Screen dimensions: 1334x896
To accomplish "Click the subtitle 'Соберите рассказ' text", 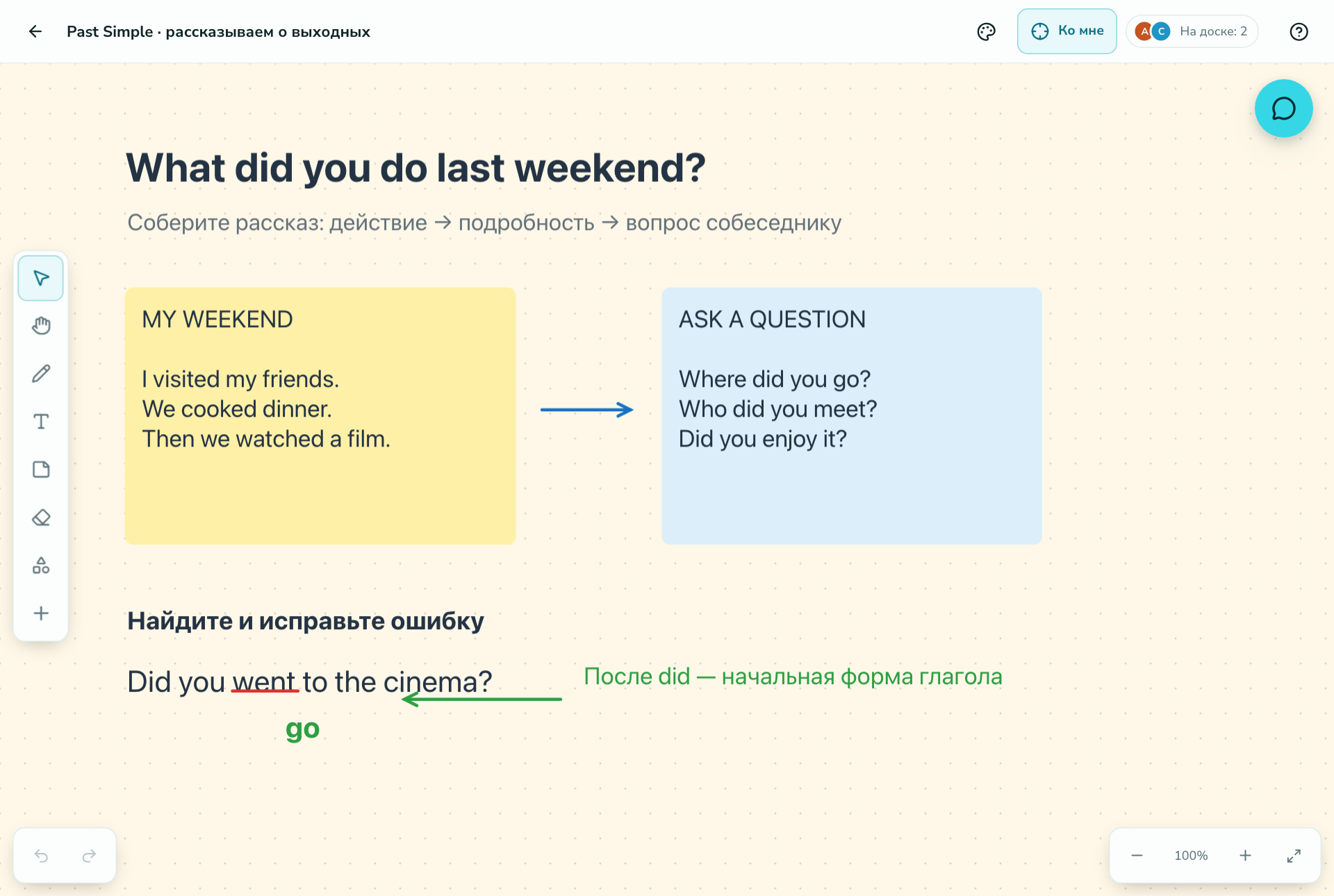I will [484, 222].
